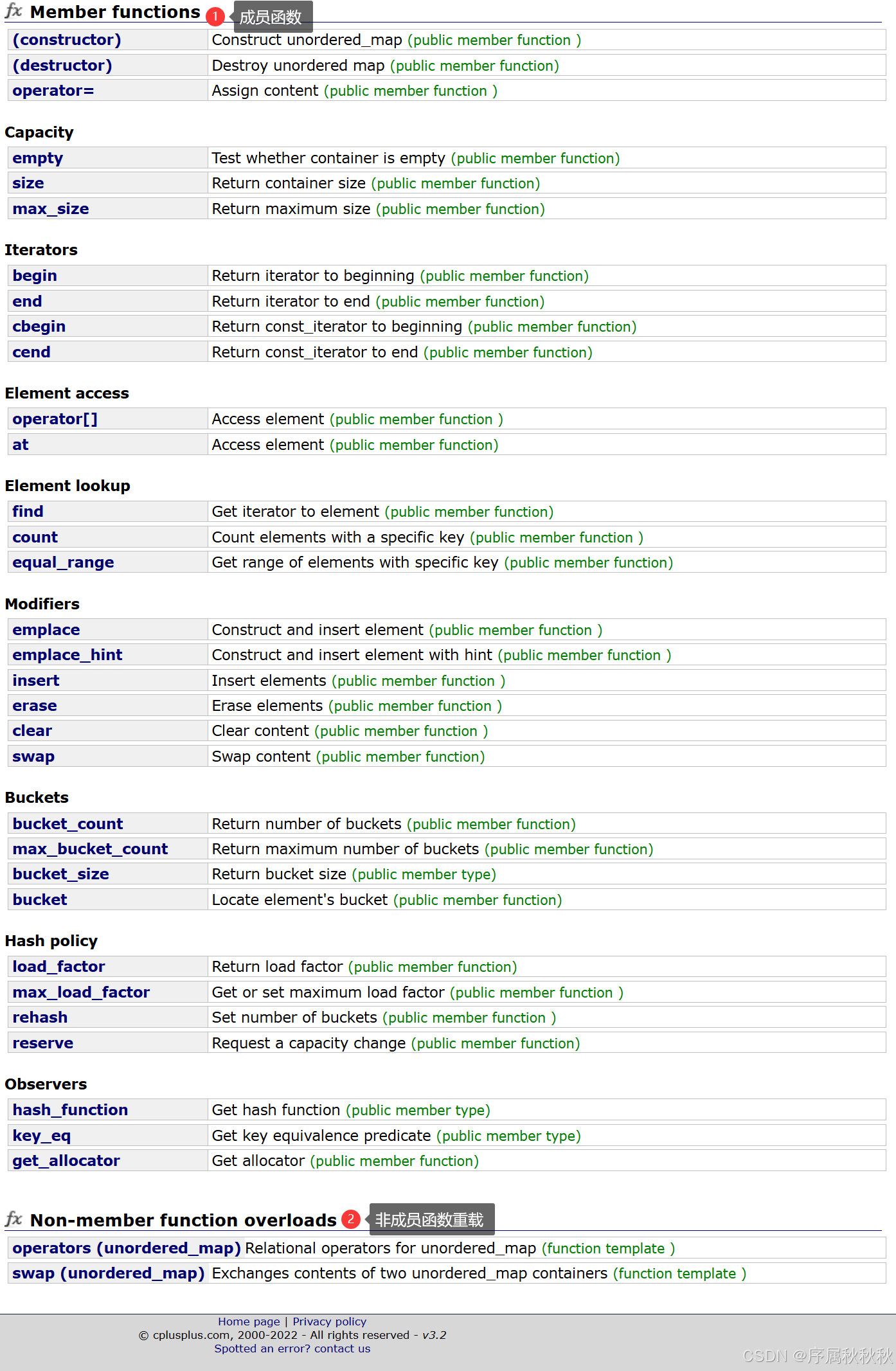Open the equal_range lookup link
Image resolution: width=896 pixels, height=1371 pixels.
[63, 562]
